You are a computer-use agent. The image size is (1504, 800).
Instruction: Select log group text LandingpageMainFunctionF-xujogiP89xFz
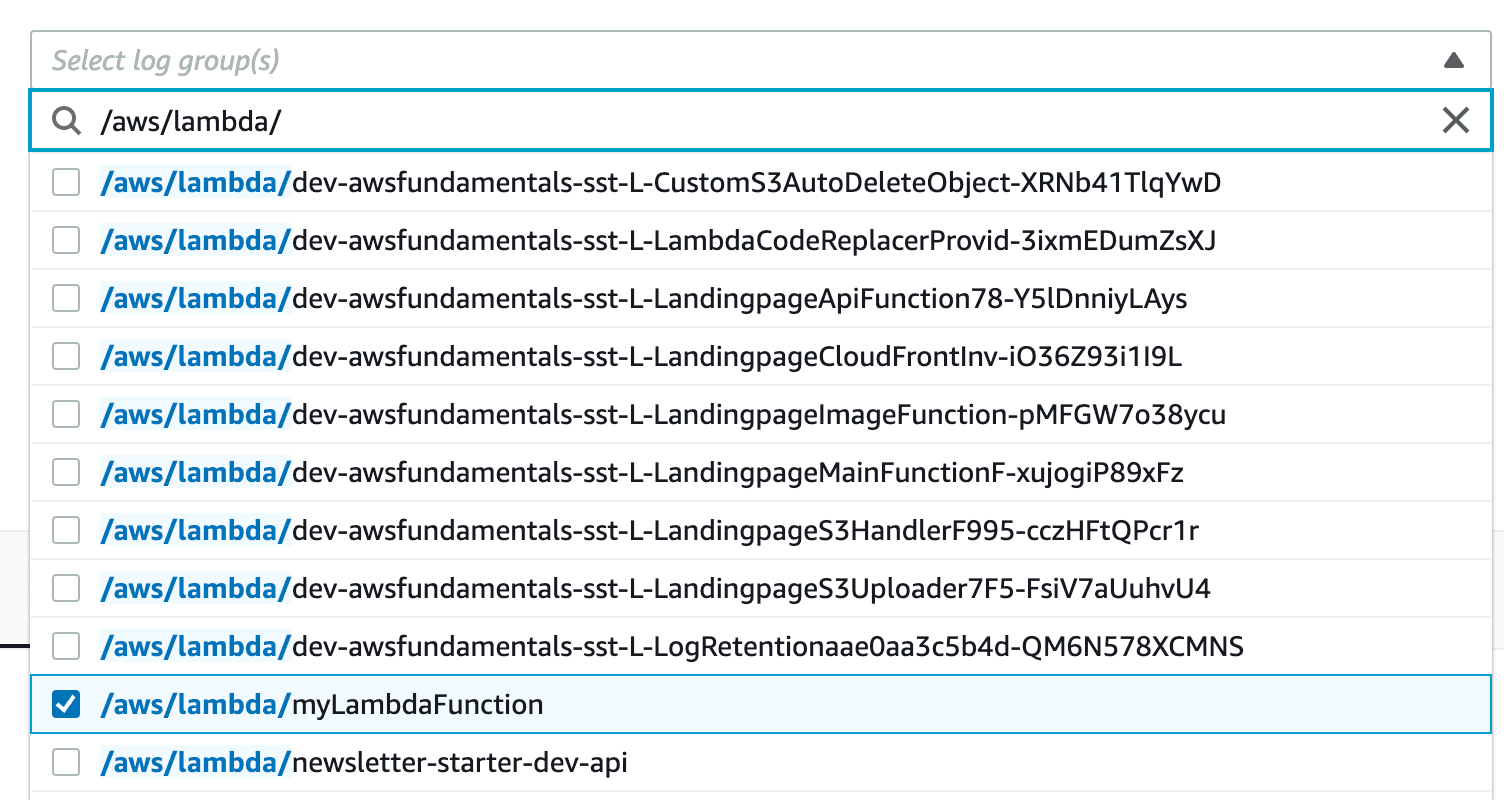(x=642, y=473)
